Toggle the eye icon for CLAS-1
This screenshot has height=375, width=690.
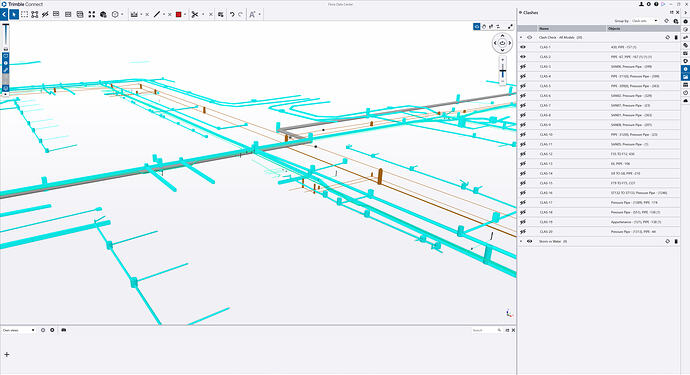point(523,47)
